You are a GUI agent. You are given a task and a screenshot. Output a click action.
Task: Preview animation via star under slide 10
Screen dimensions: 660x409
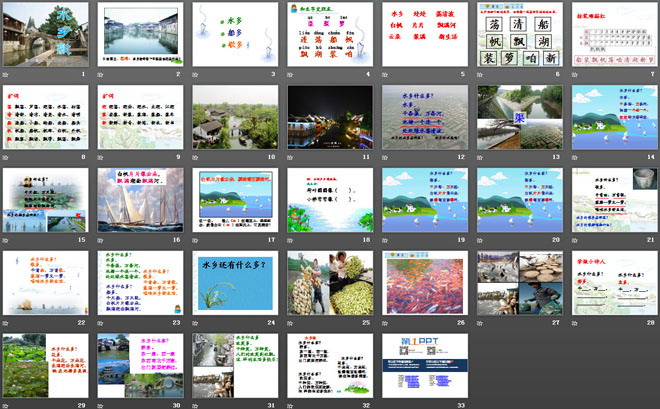pyautogui.click(x=195, y=158)
